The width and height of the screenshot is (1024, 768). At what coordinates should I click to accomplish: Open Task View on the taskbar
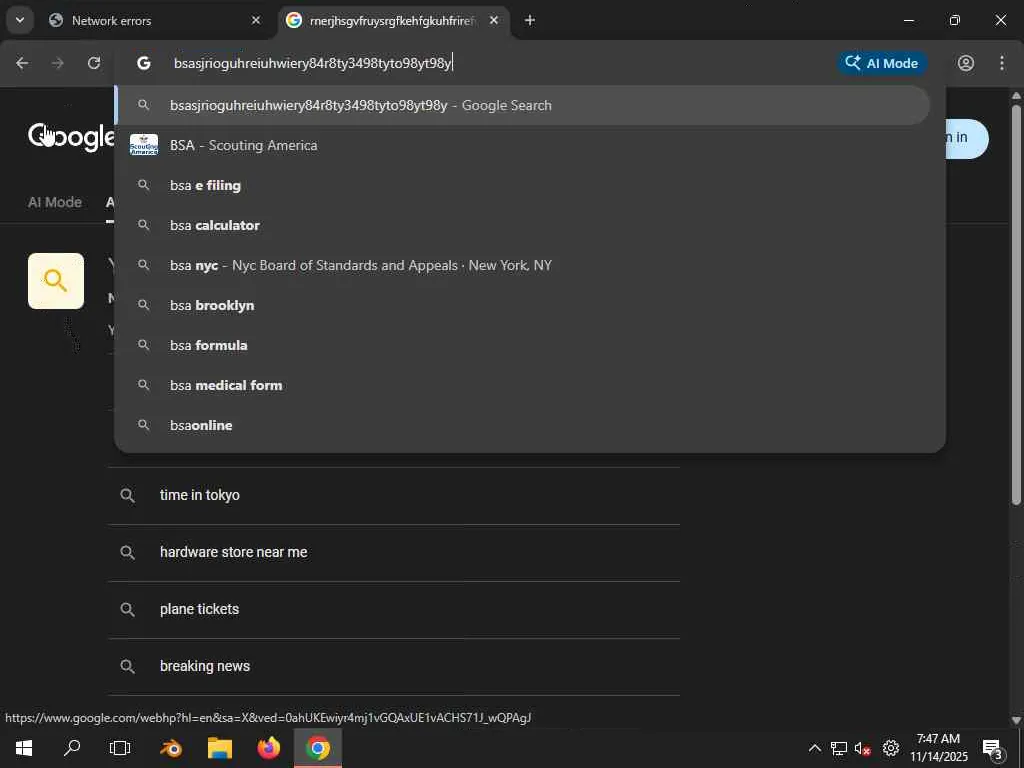click(120, 748)
